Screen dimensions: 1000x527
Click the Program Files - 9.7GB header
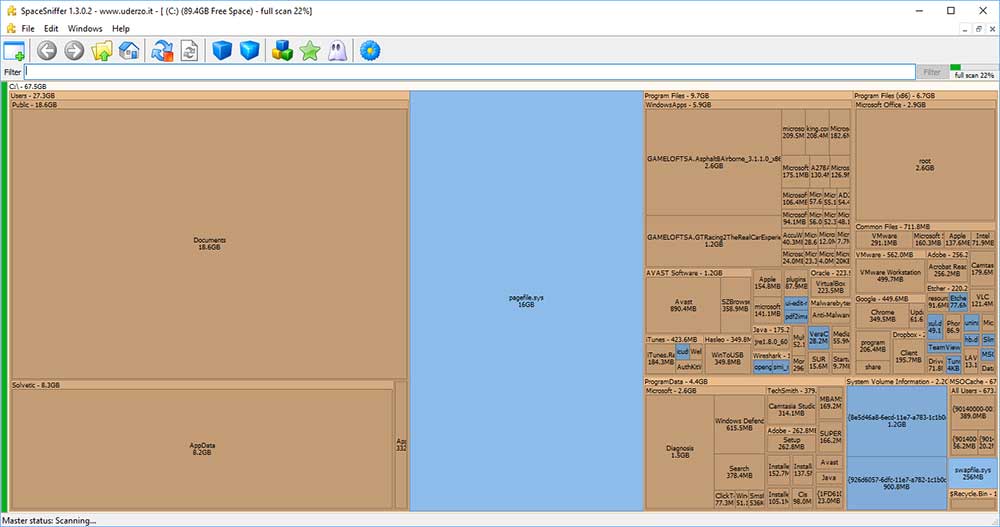coord(747,95)
